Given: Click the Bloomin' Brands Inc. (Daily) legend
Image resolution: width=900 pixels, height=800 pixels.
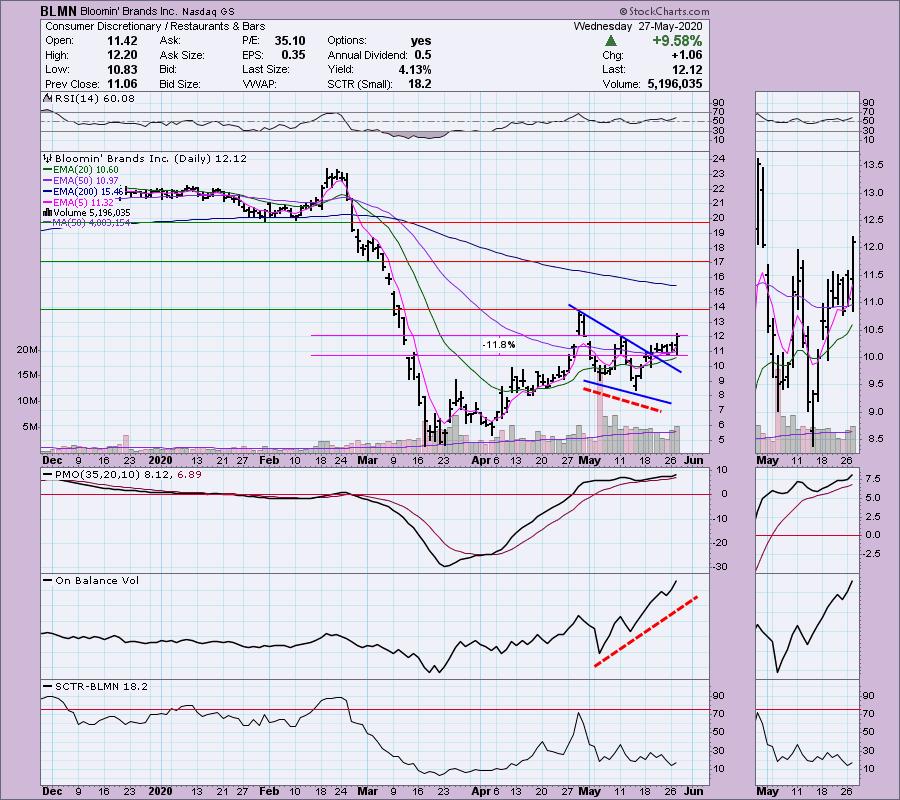Looking at the screenshot, I should click(x=145, y=158).
